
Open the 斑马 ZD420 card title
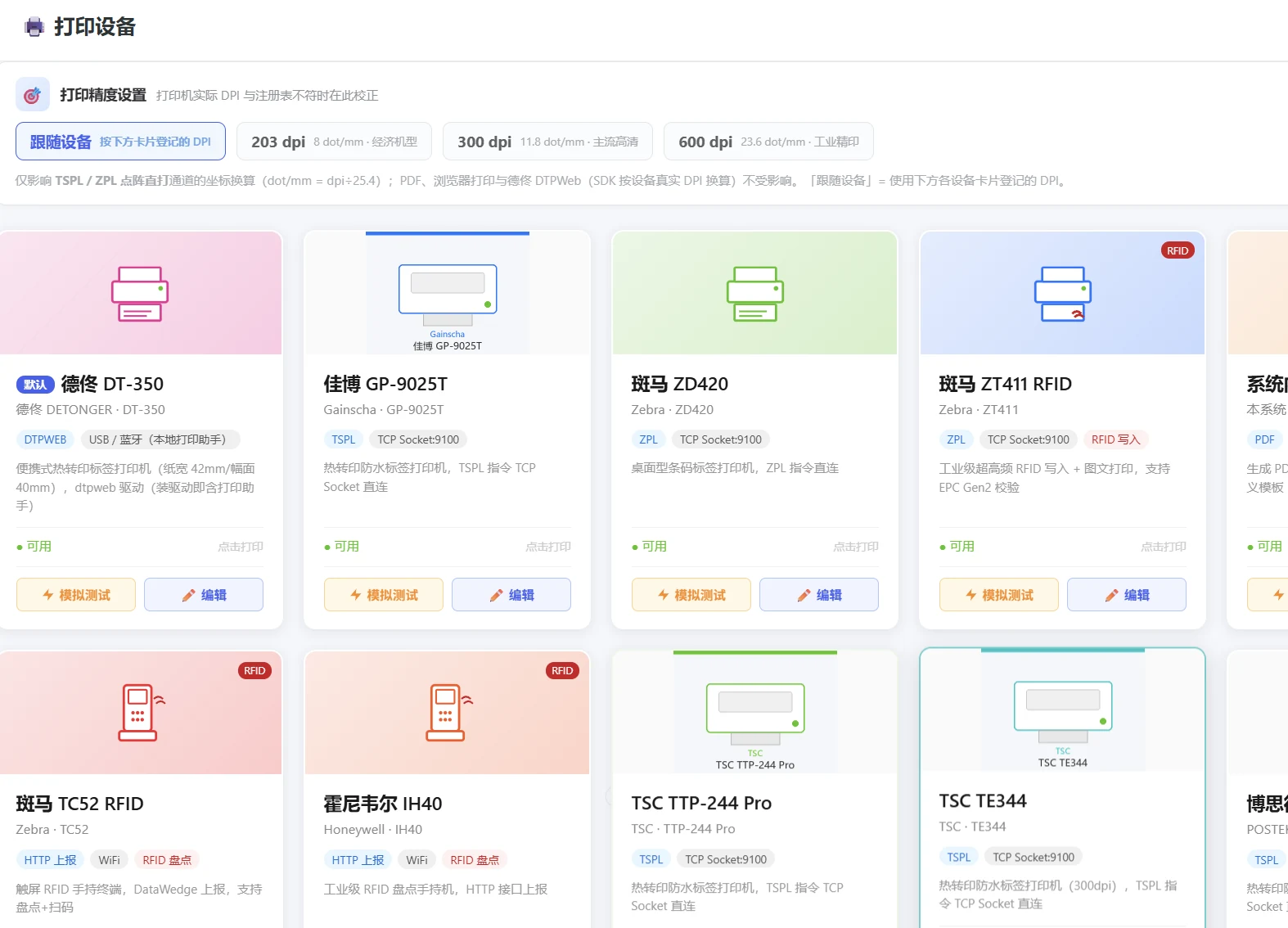(680, 384)
